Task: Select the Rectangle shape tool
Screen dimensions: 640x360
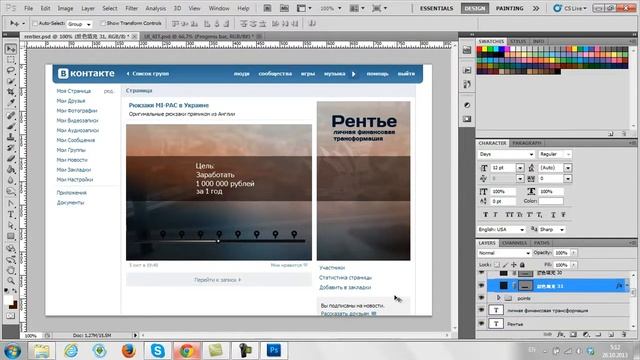Action: click(11, 236)
